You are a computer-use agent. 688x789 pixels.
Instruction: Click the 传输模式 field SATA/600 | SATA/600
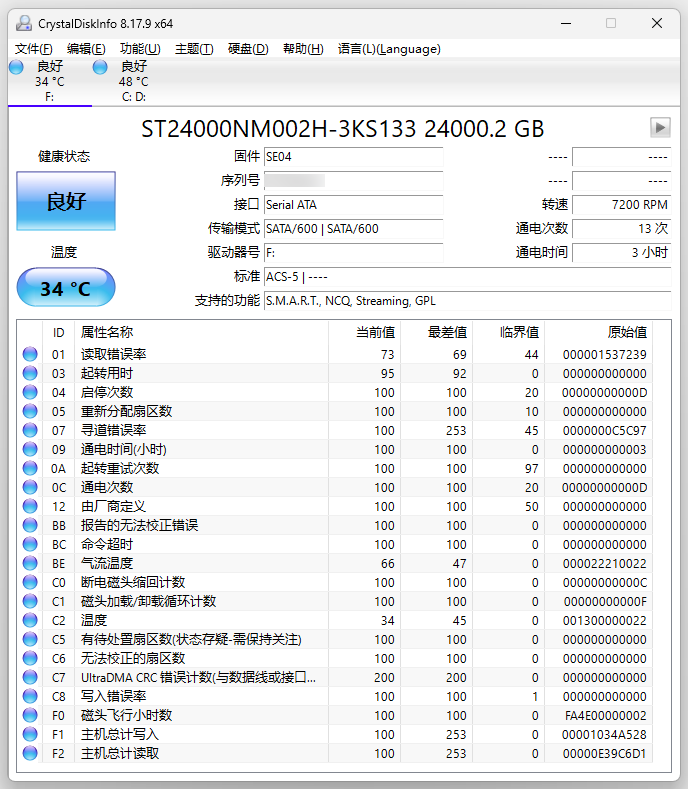(x=353, y=229)
